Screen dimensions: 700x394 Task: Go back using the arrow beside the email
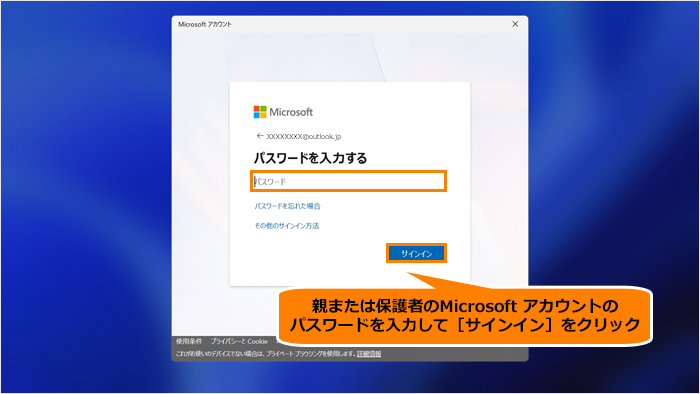260,136
